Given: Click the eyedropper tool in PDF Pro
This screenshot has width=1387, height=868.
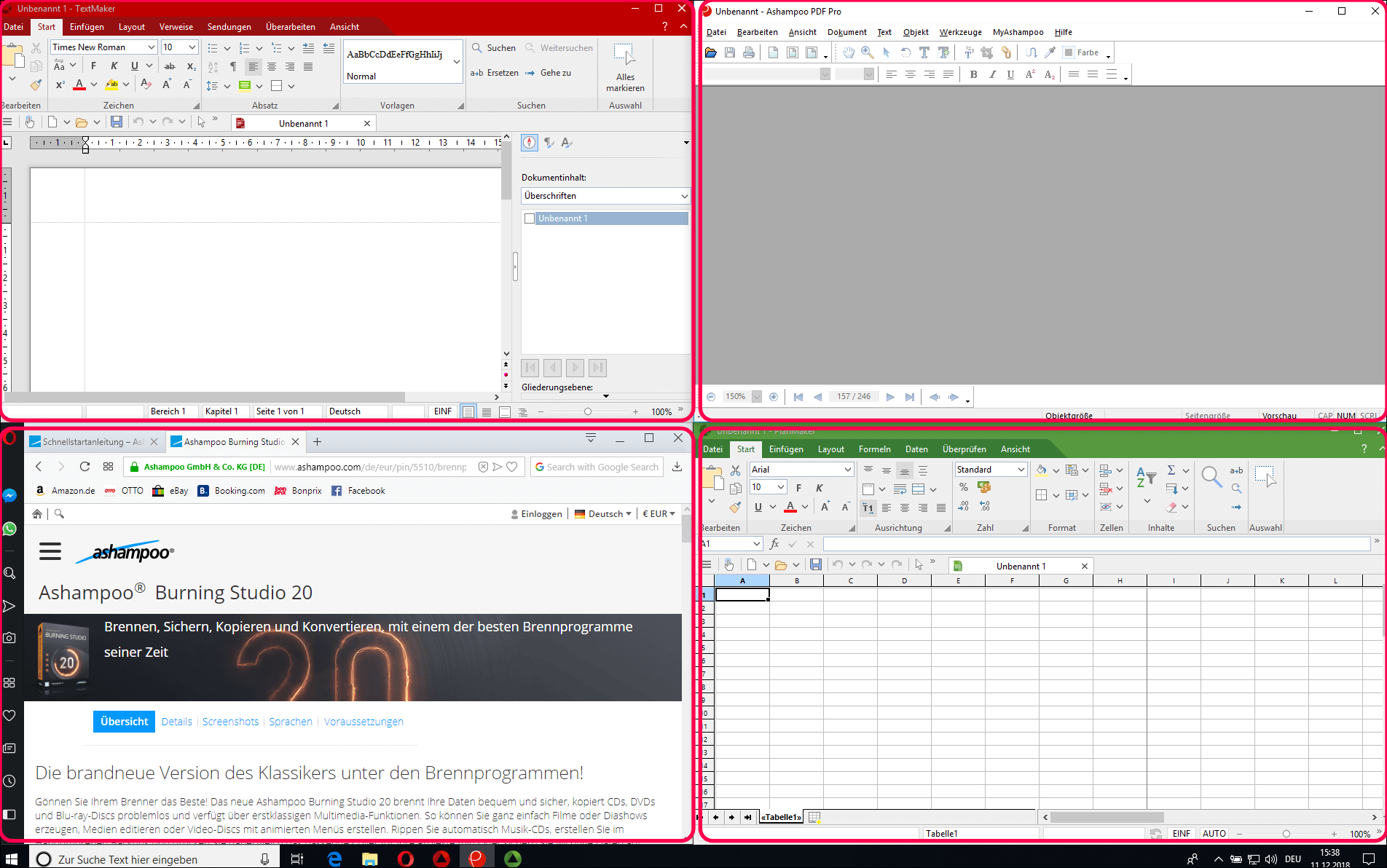Looking at the screenshot, I should click(x=1050, y=52).
